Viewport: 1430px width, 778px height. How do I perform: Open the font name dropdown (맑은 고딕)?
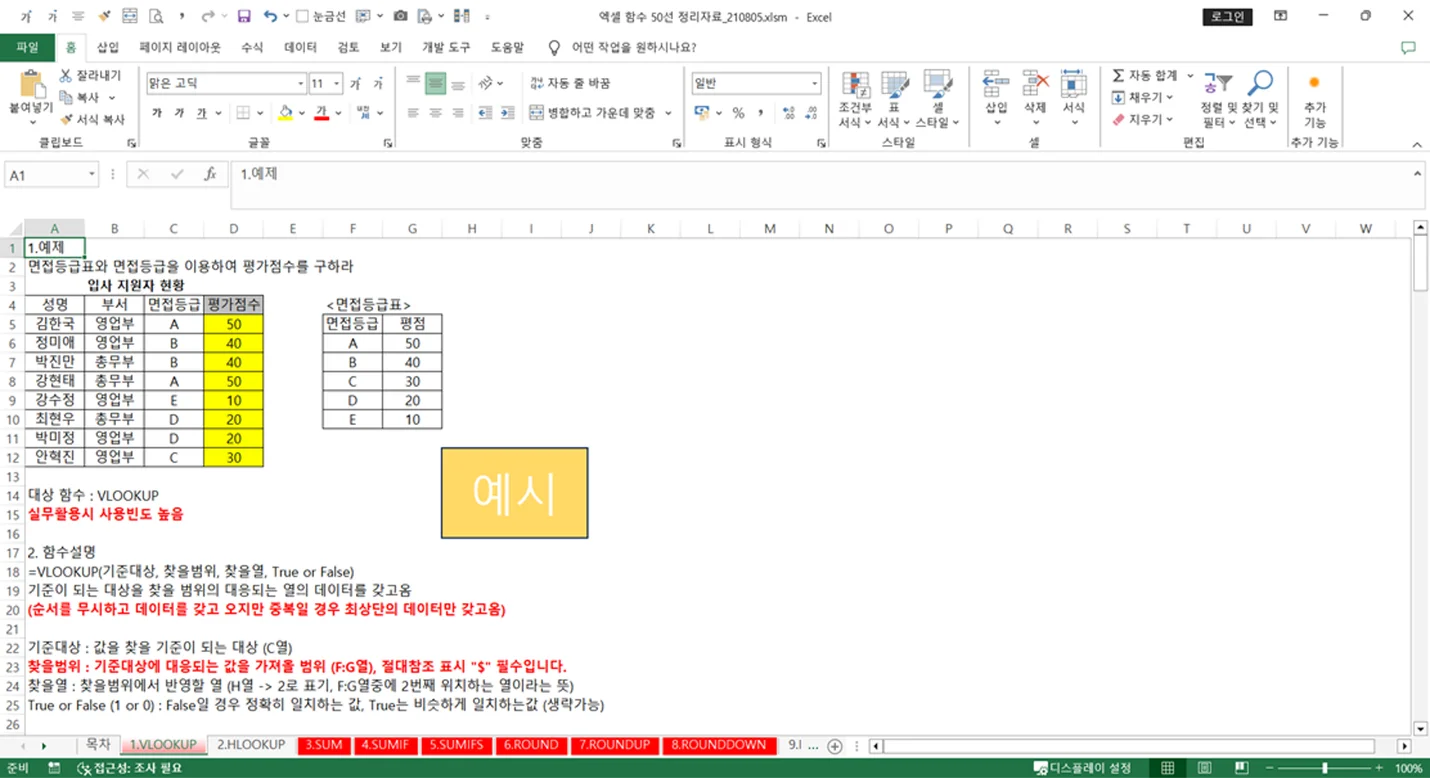pos(301,84)
